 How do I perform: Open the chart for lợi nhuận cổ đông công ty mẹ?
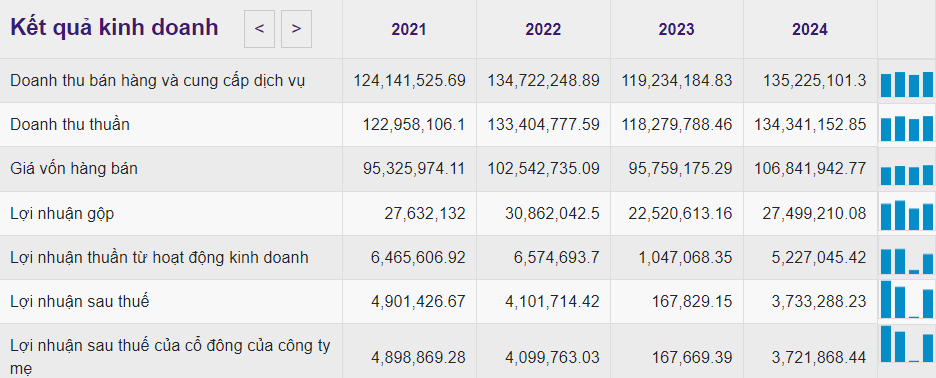tap(907, 344)
